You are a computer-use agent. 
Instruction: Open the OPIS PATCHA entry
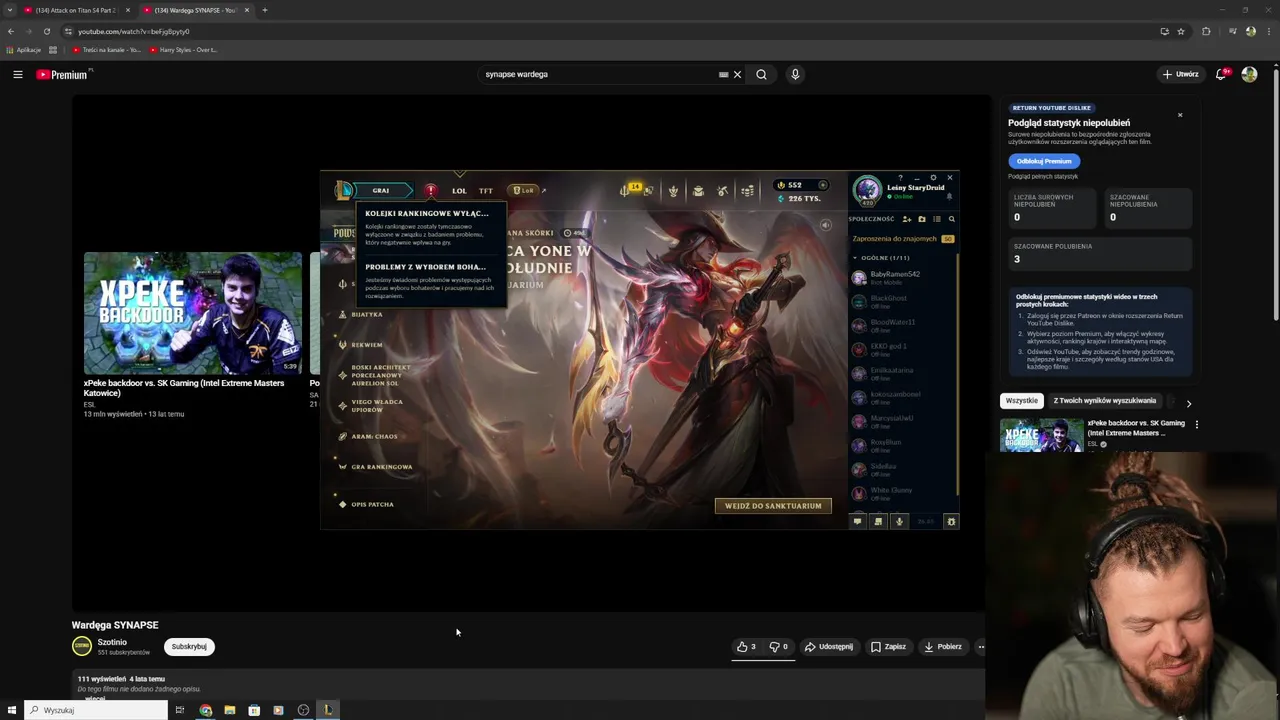point(372,504)
